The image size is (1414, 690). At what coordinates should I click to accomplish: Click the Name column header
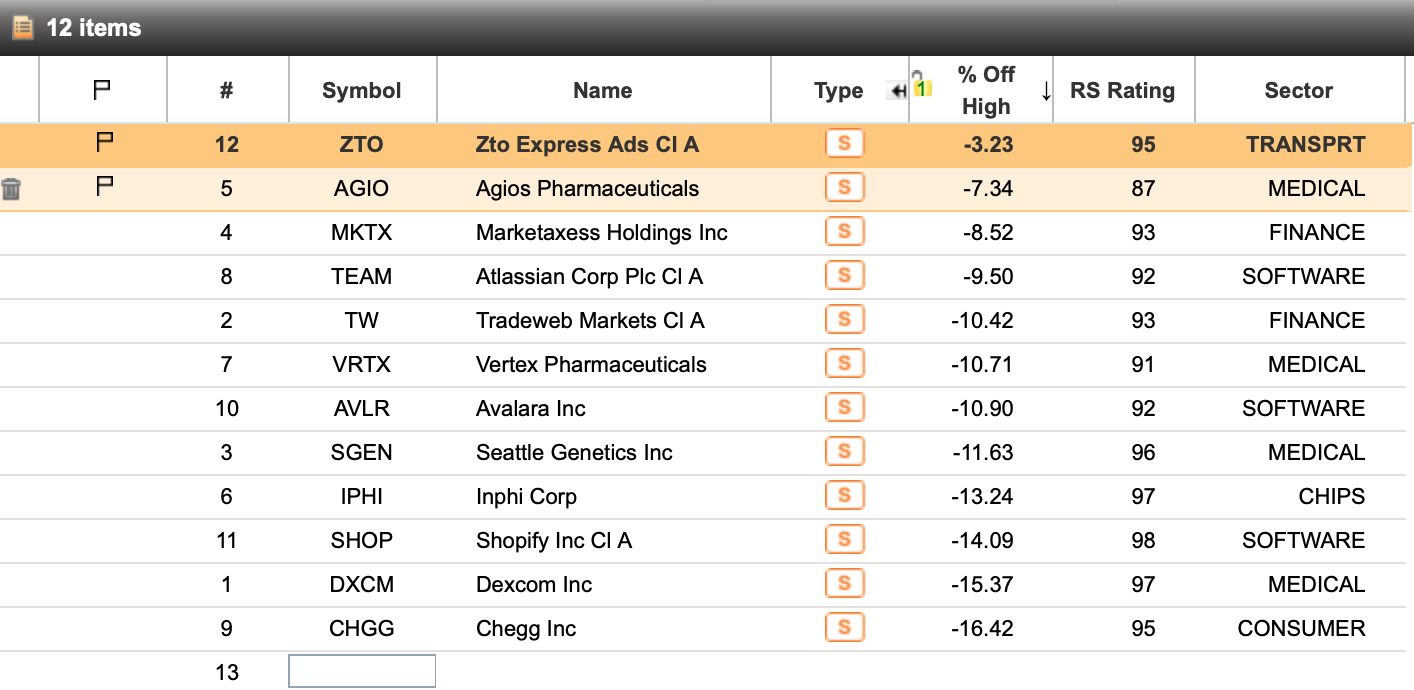(602, 91)
